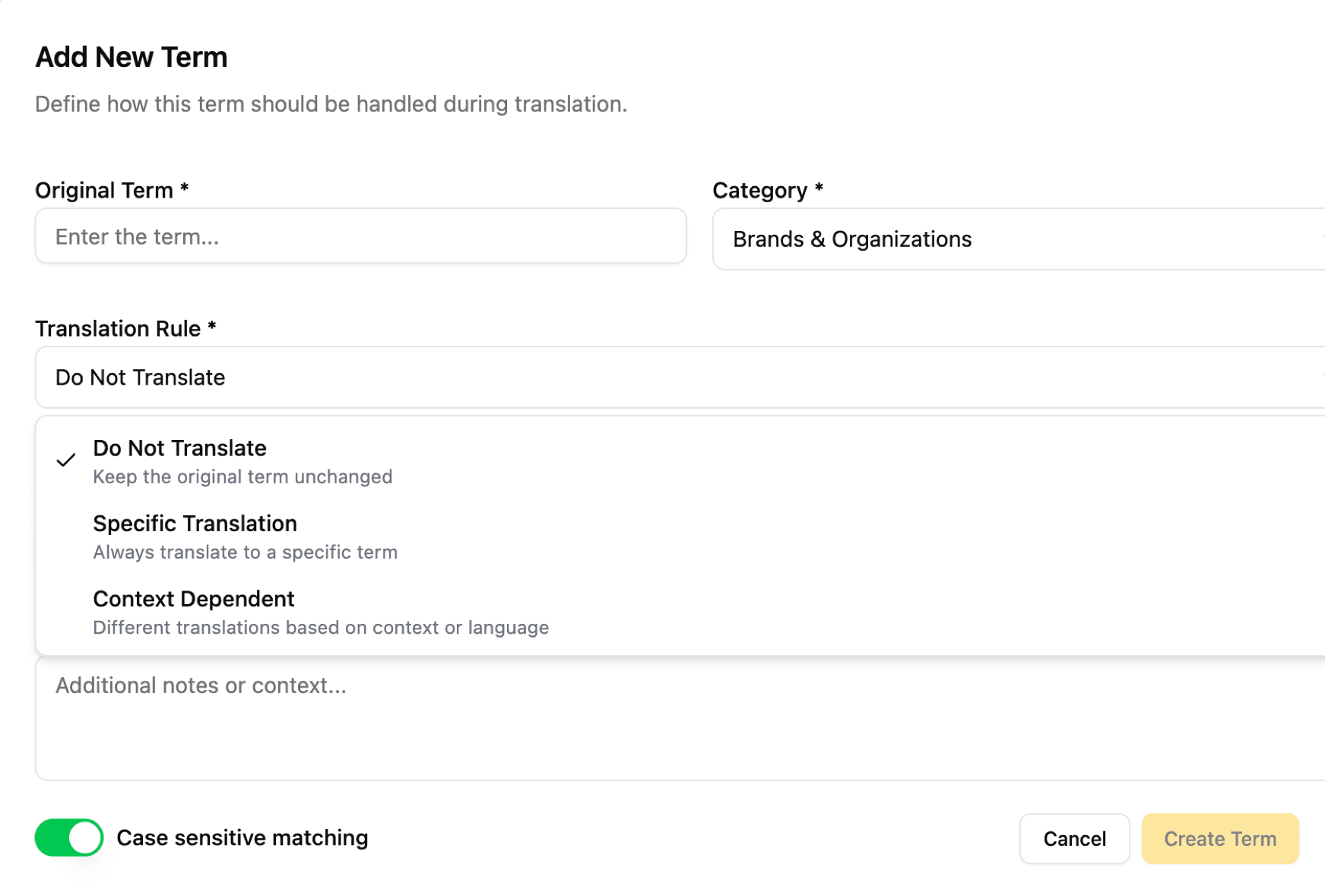The image size is (1325, 896).
Task: Pick the Context Dependent rule option
Action: [193, 599]
